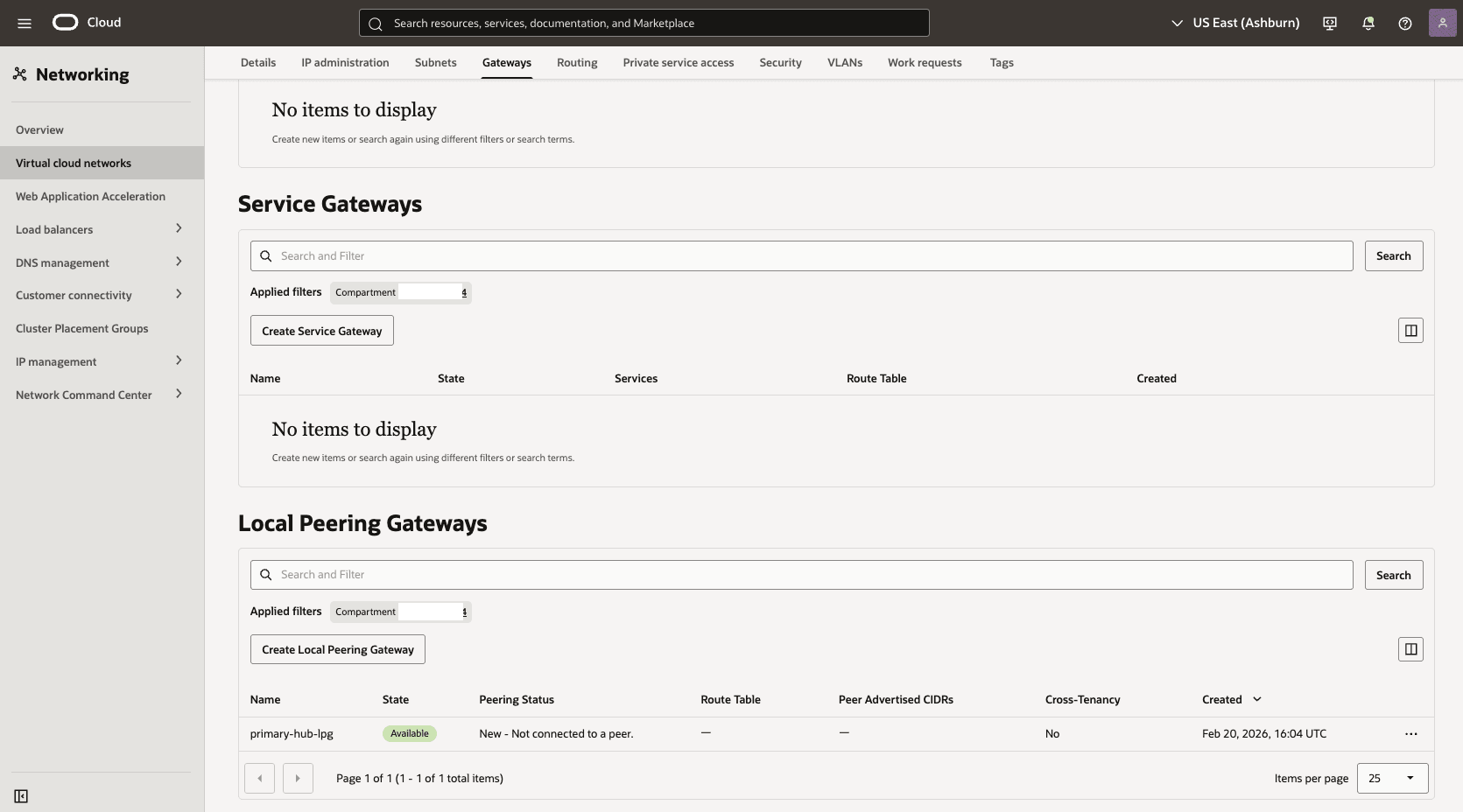Switch to the Security tab

click(780, 62)
